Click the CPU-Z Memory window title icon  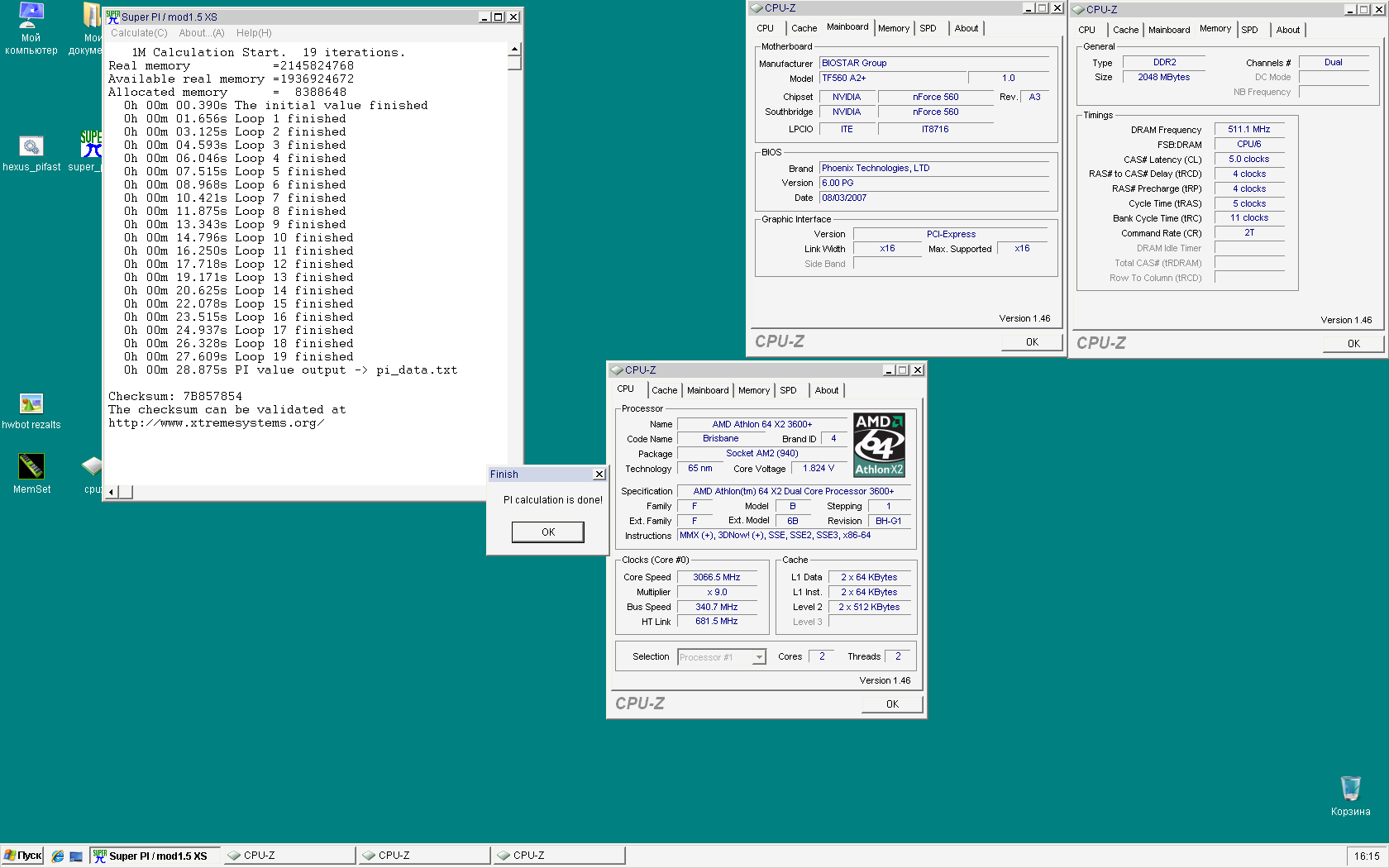(1077, 10)
